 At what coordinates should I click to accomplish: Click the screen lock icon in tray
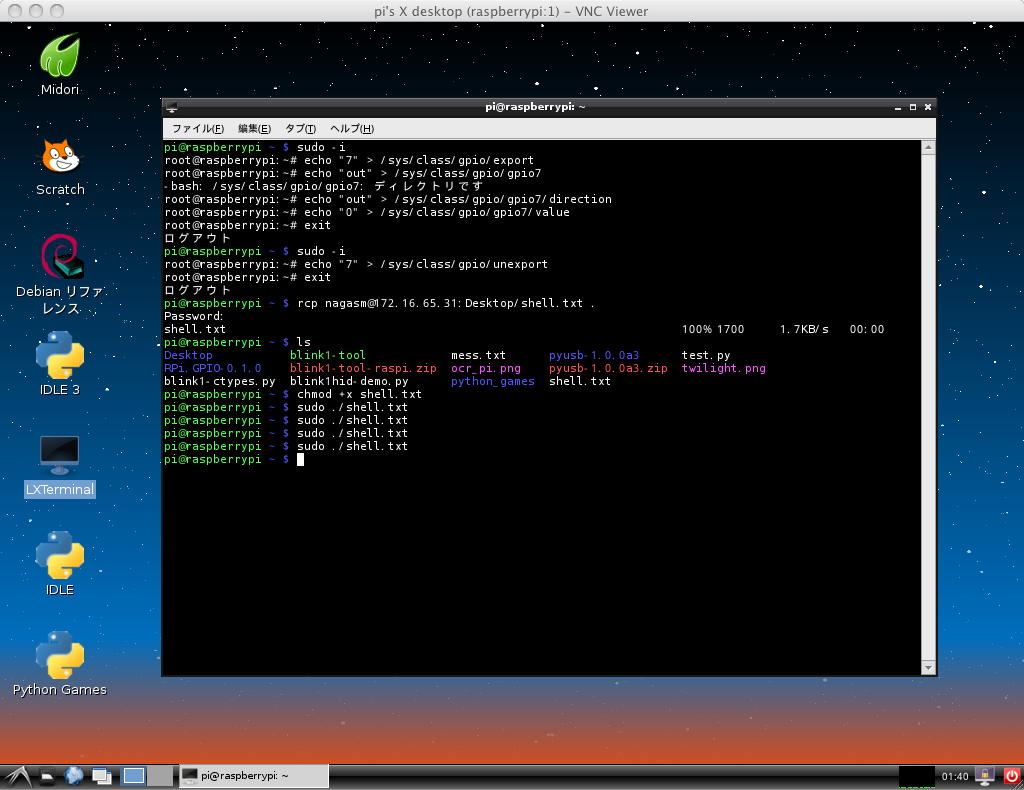[x=985, y=776]
